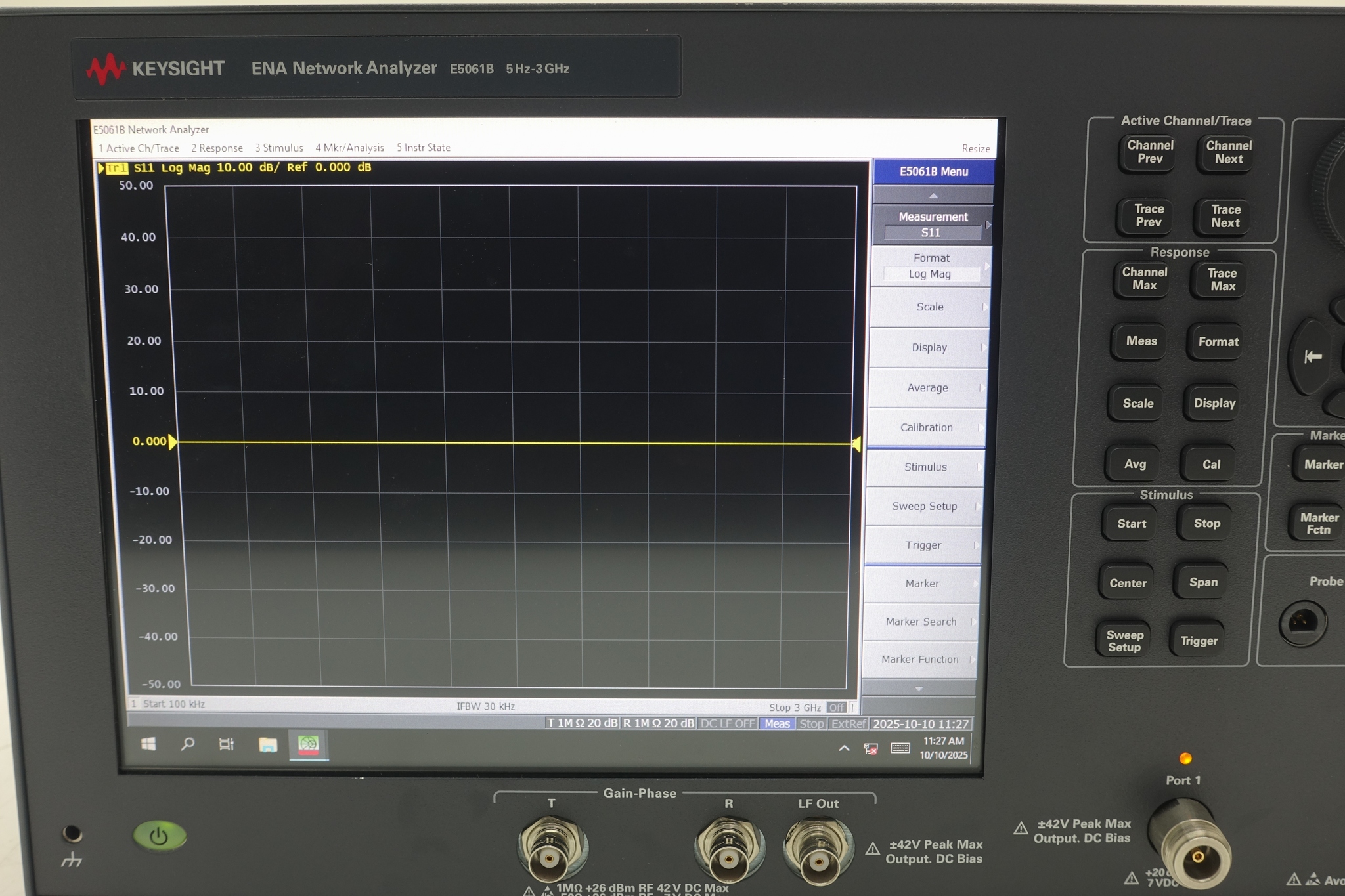Toggle the DC LF OFF status indicator
Viewport: 1345px width, 896px height.
(x=726, y=723)
